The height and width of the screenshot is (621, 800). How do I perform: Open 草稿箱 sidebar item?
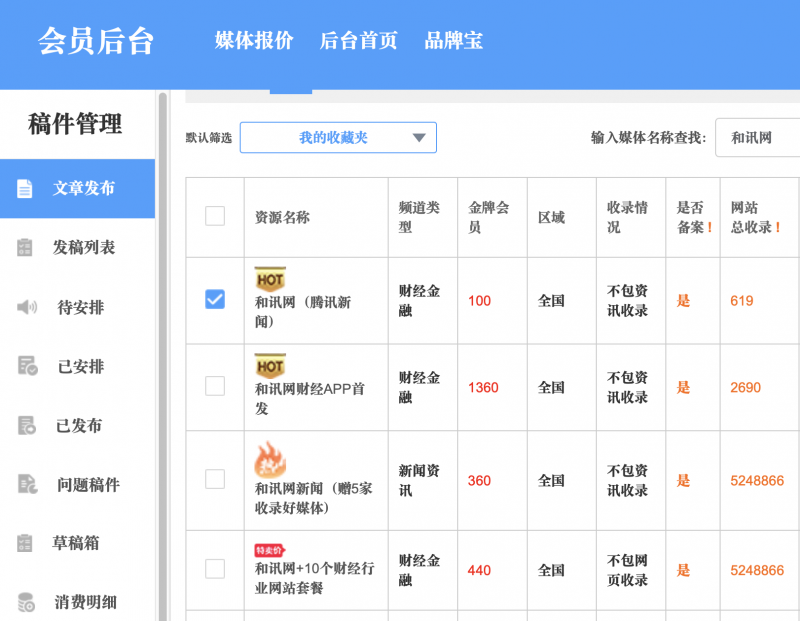[x=78, y=543]
